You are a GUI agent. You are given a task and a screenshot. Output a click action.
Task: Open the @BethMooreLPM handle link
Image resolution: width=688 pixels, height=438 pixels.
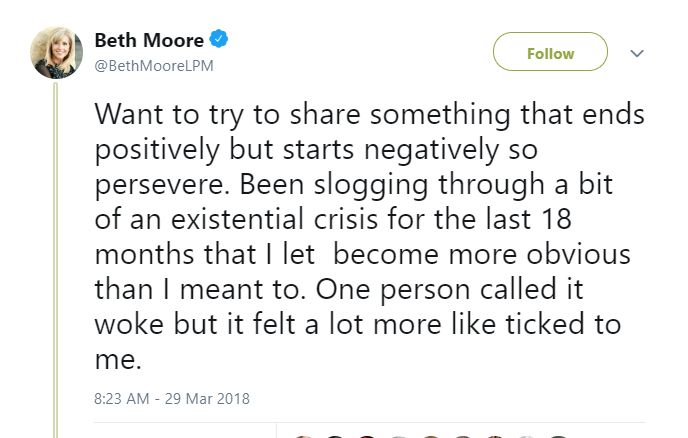[x=153, y=66]
